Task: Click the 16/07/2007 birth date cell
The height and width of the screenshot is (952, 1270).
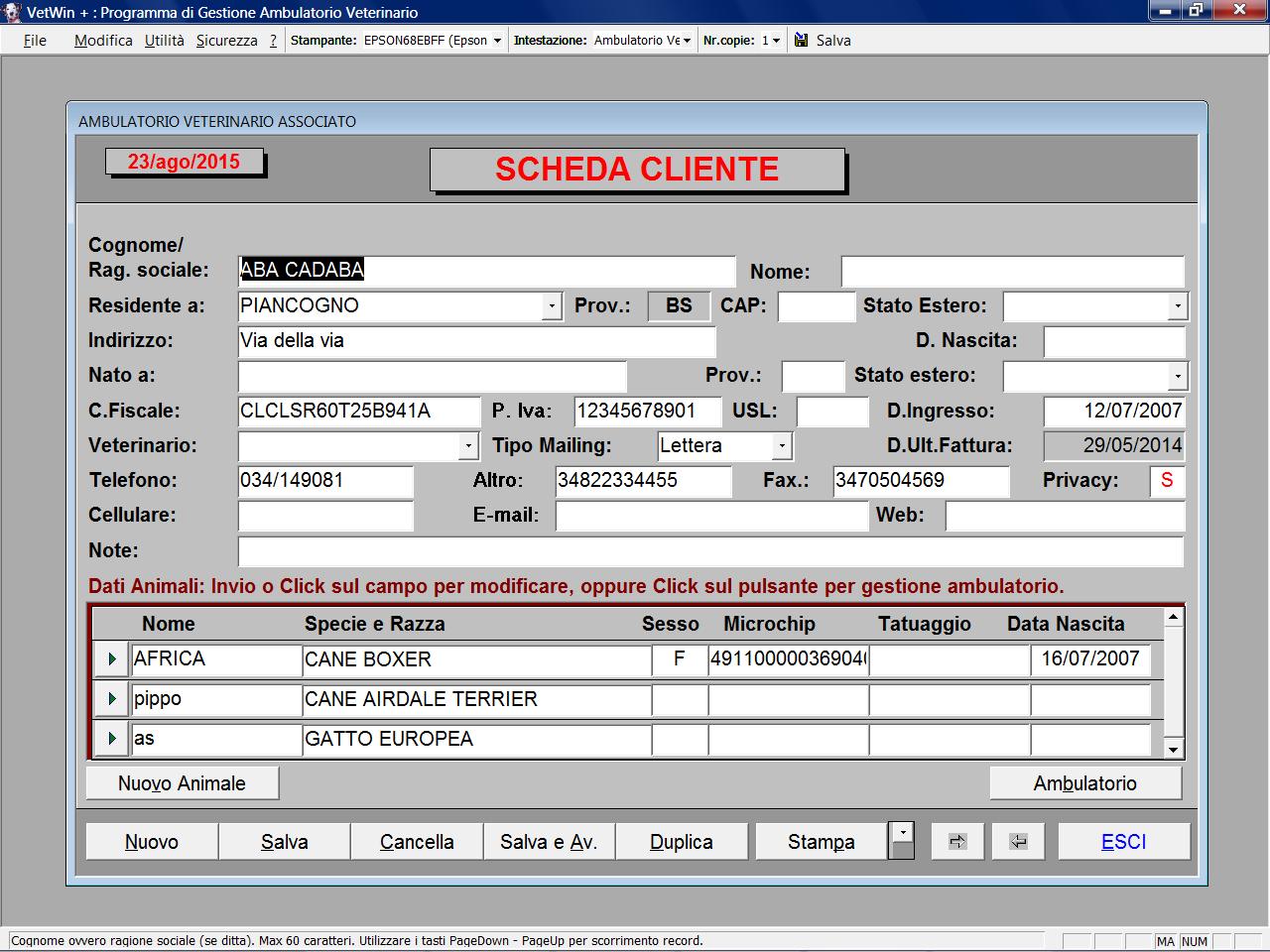Action: 1090,659
